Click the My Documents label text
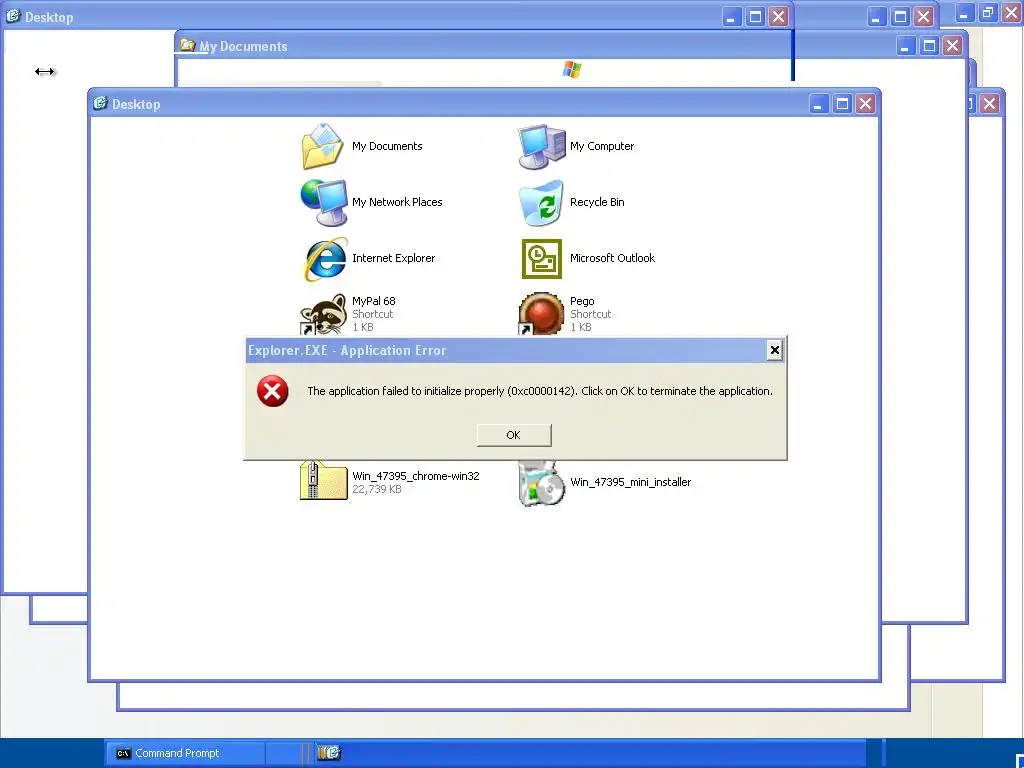 point(387,146)
